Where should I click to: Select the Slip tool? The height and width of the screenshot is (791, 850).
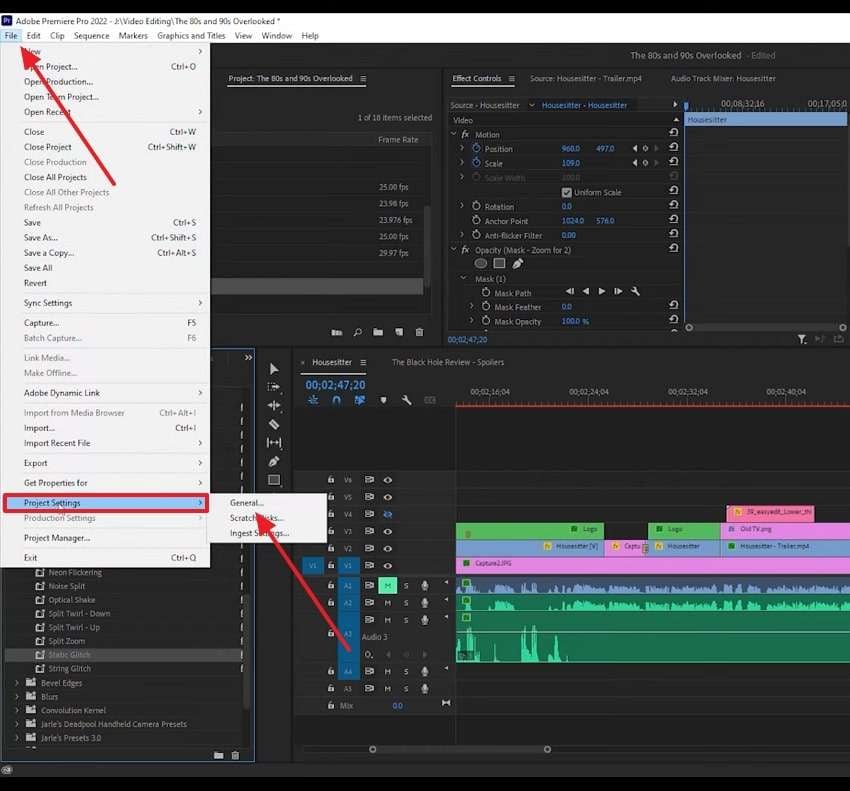tap(274, 443)
